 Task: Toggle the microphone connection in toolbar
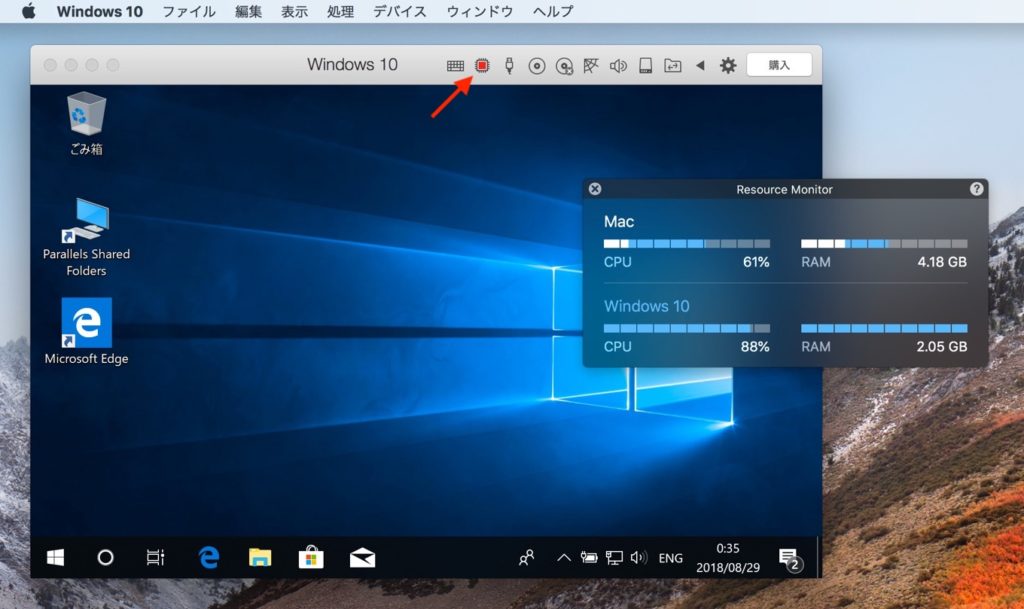pos(510,64)
